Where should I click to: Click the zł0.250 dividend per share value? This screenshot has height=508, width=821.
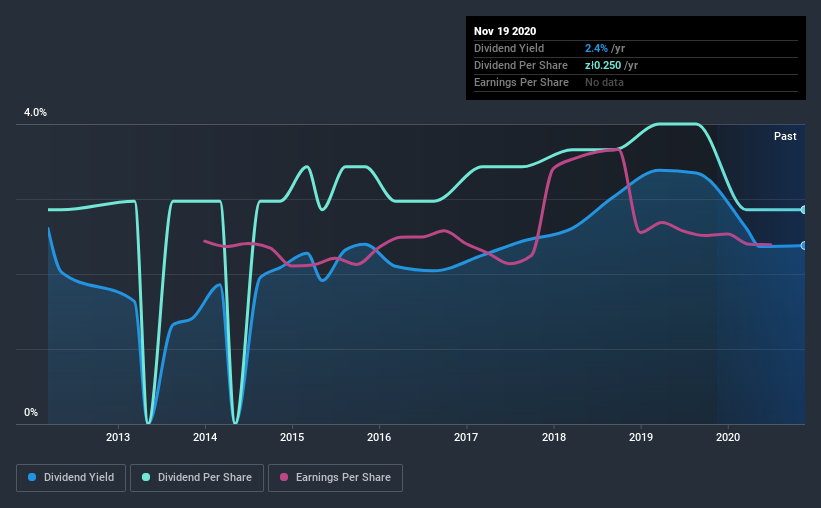click(603, 65)
